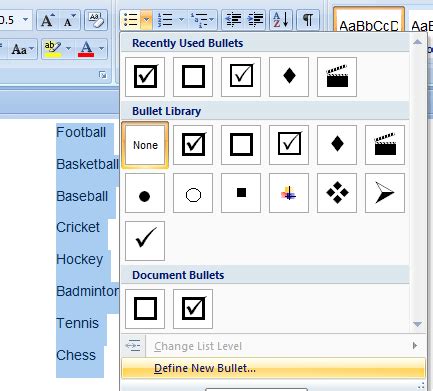Click the word Chess in the document

pyautogui.click(x=76, y=355)
